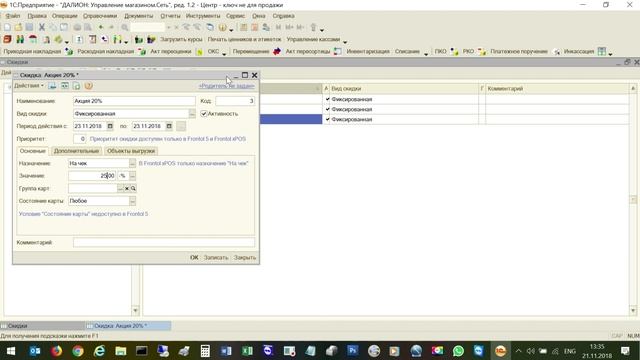
Task: Open the Группа карт selection button
Action: (x=120, y=189)
